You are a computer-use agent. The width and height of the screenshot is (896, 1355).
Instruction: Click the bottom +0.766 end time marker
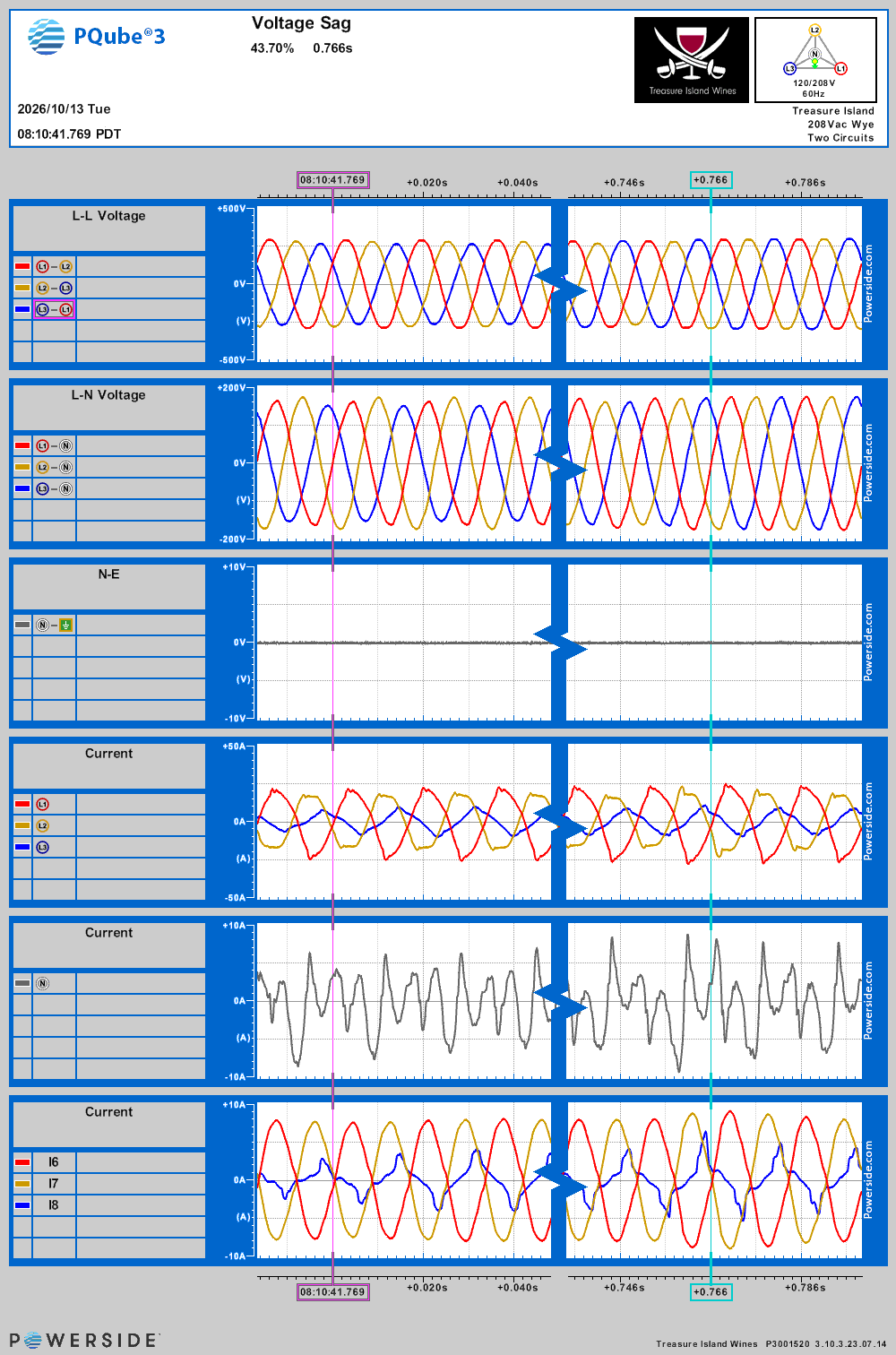[x=711, y=1292]
